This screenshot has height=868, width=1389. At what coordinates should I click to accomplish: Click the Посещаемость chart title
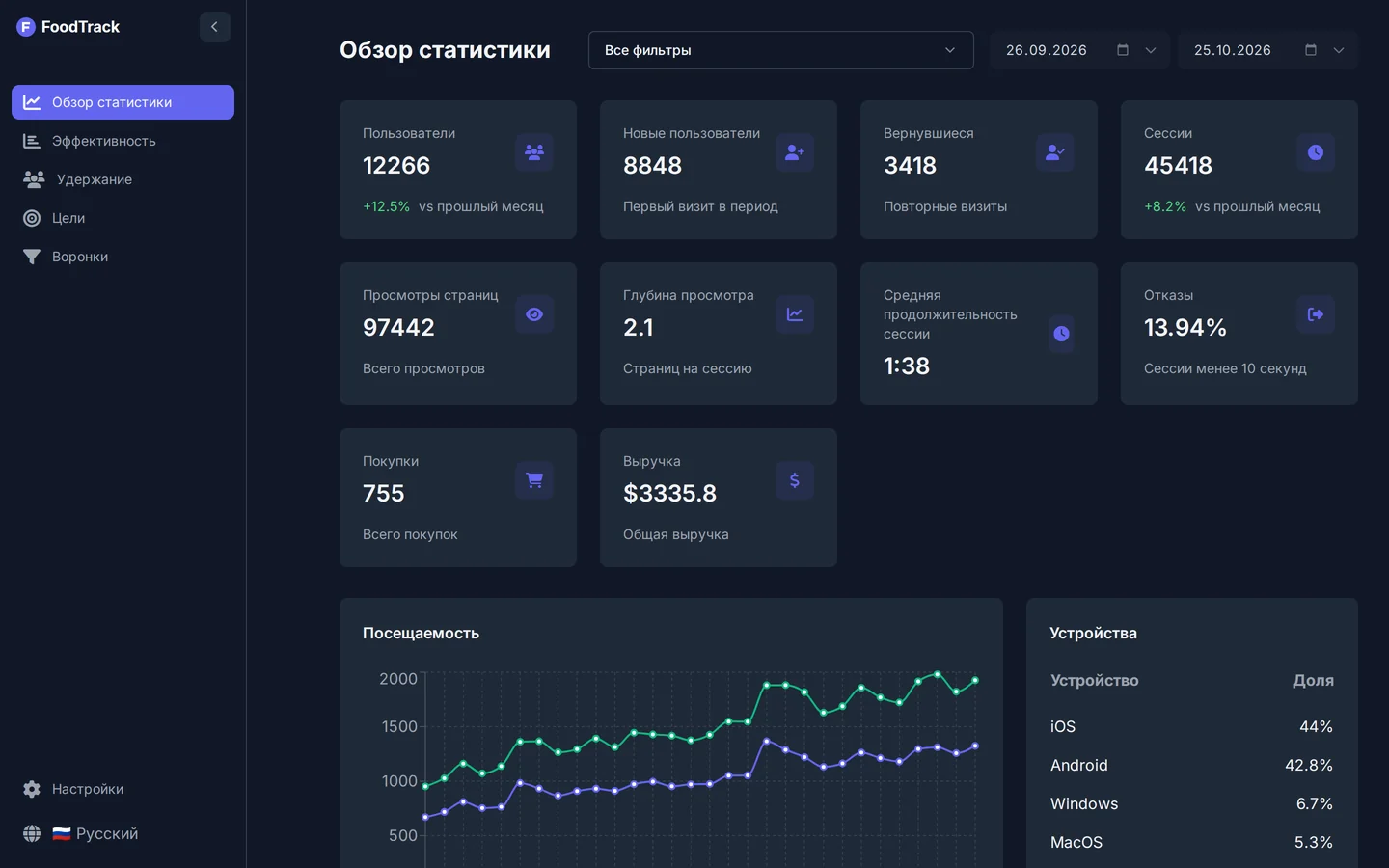point(421,633)
